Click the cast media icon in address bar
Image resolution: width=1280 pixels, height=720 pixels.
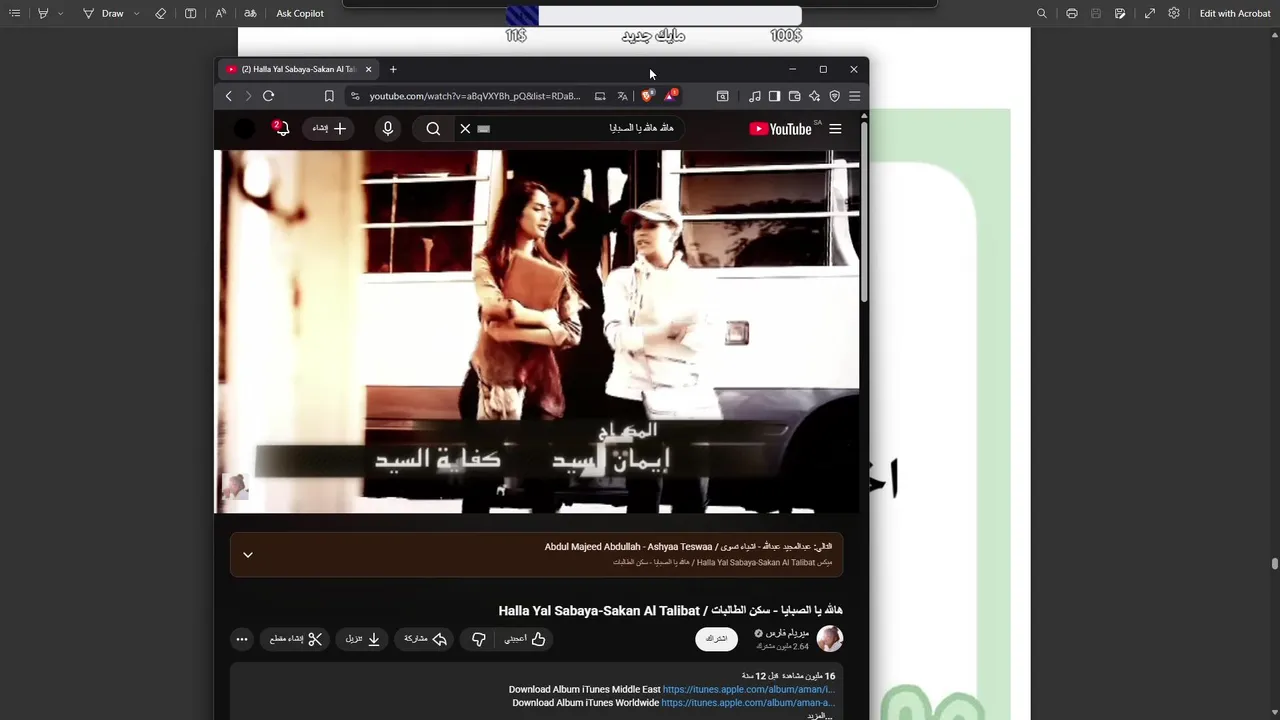click(x=600, y=96)
